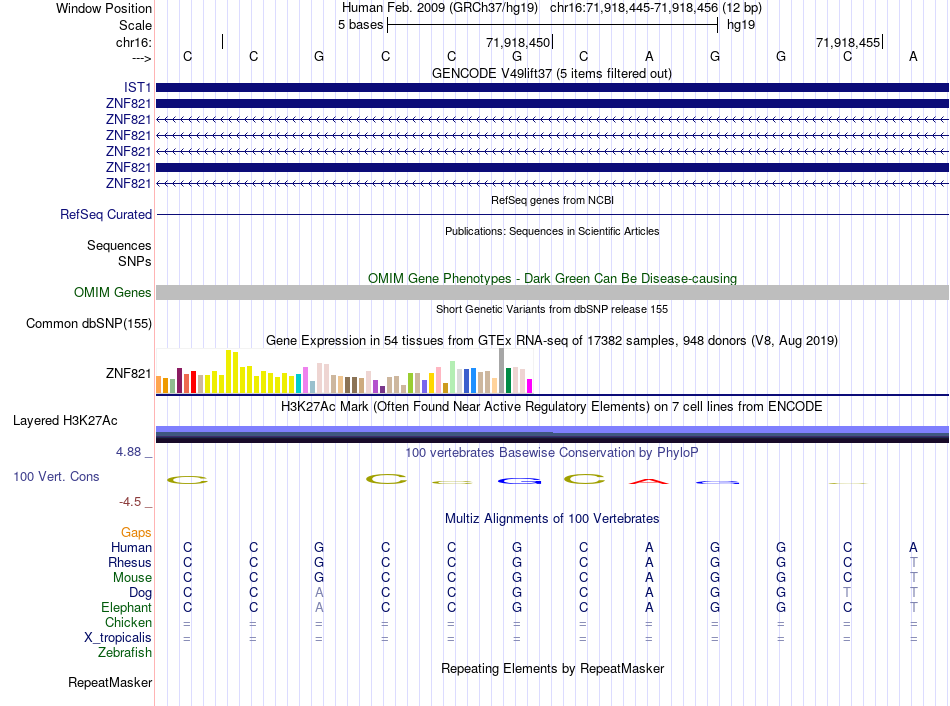The width and height of the screenshot is (950, 706).
Task: Click the 'chr16:71,918,445-71,918,456 (12 bp)' position text
Action: (x=656, y=8)
